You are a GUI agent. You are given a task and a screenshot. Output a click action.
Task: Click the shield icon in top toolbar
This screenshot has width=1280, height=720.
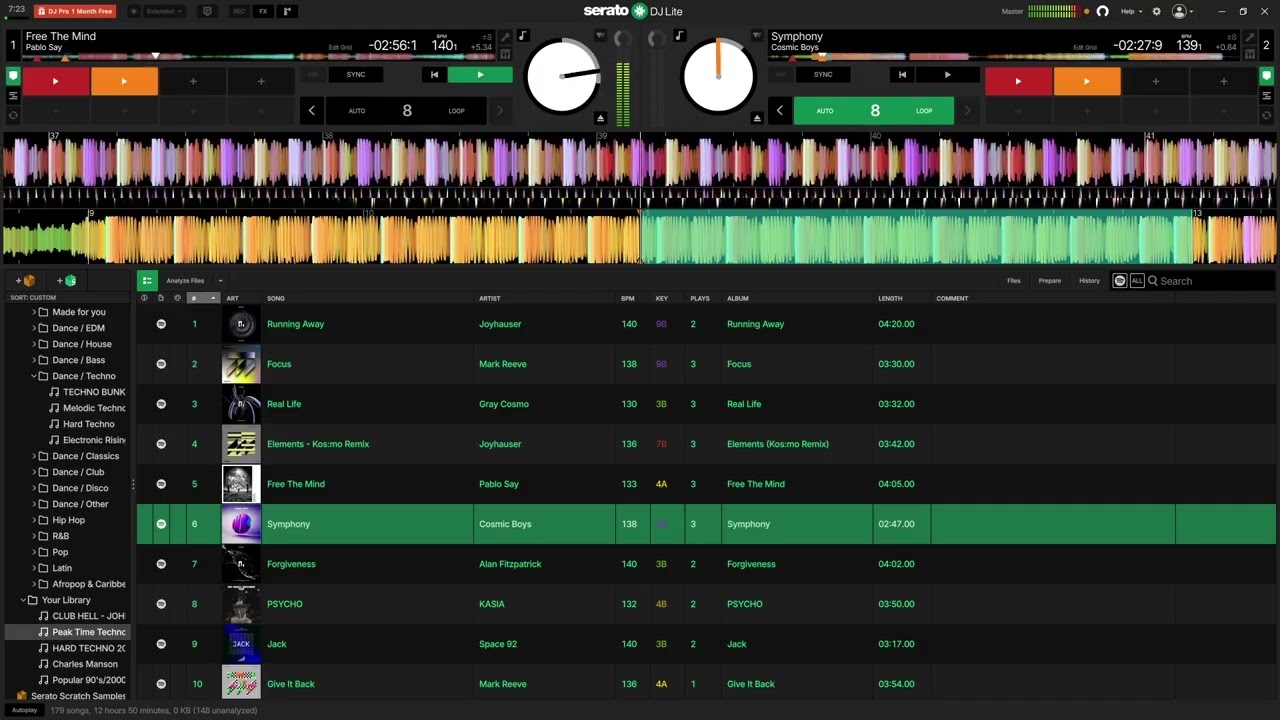pyautogui.click(x=207, y=11)
